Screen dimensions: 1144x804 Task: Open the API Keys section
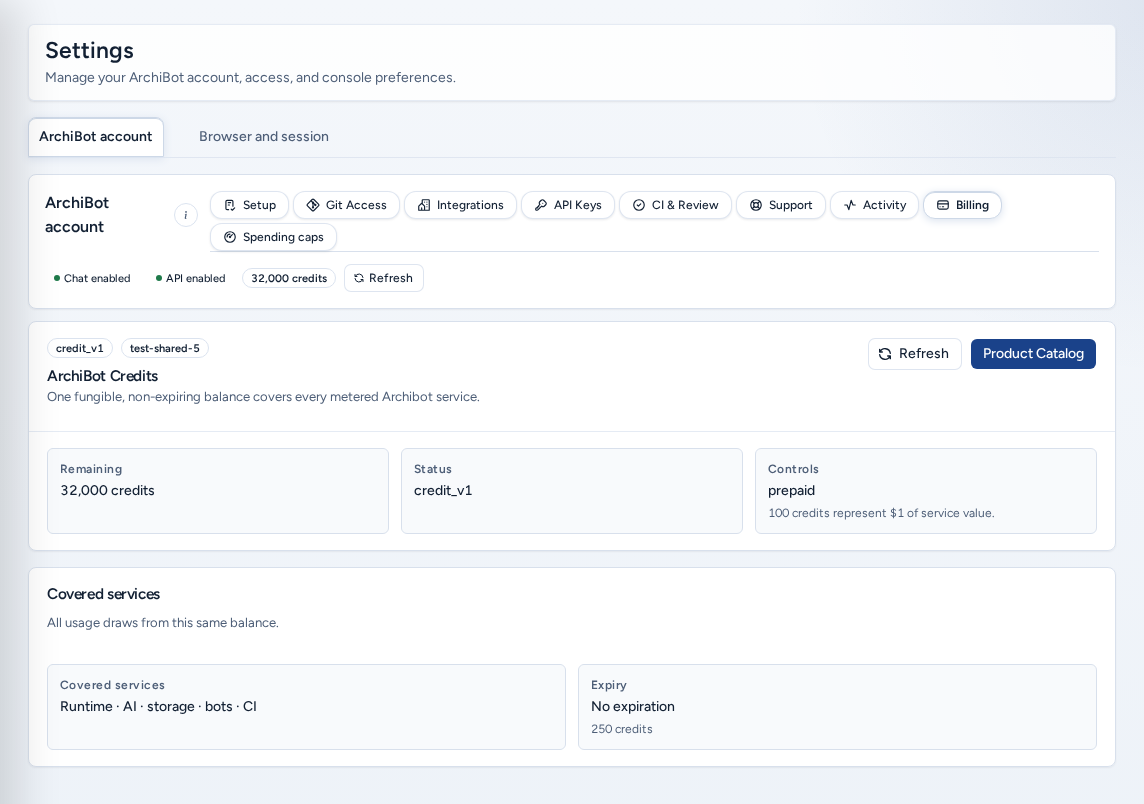click(568, 205)
